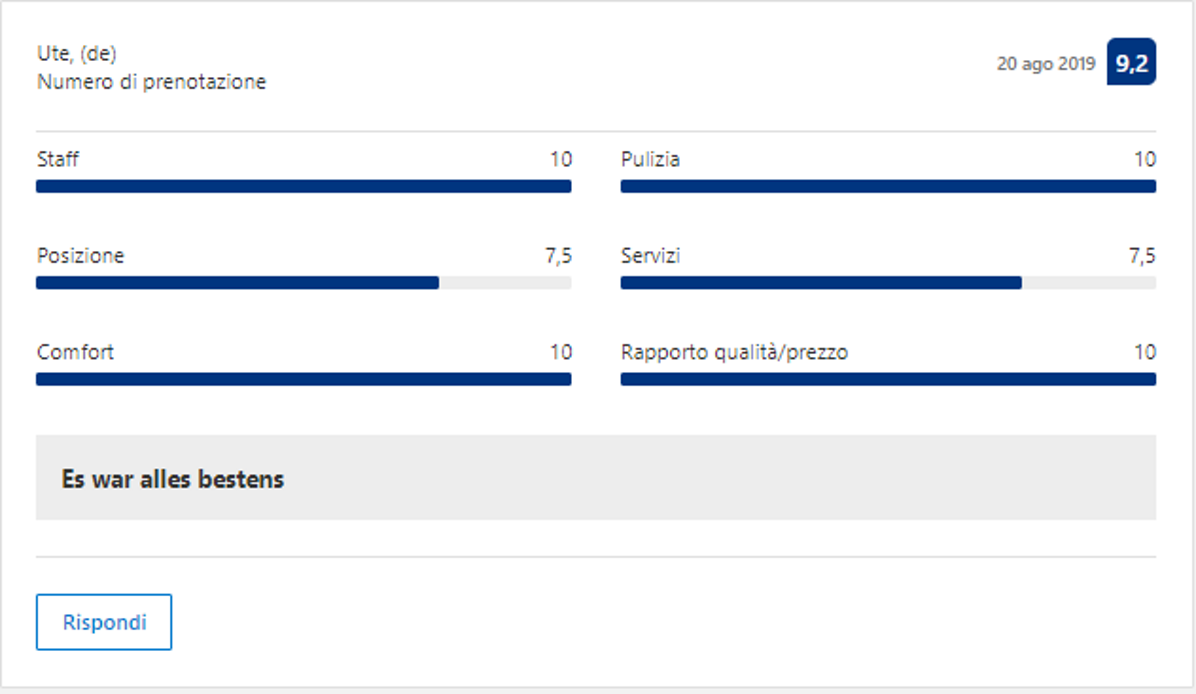Image resolution: width=1196 pixels, height=694 pixels.
Task: Click the Rispondi button
Action: click(104, 622)
